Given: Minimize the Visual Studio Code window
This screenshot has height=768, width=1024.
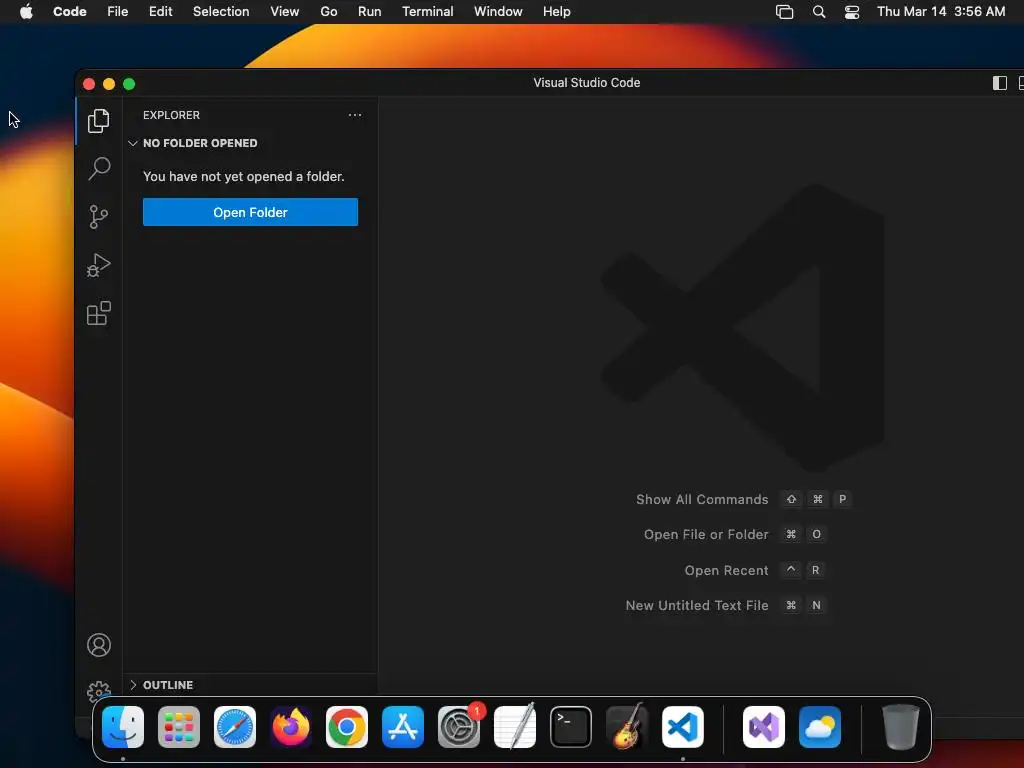Looking at the screenshot, I should 109,84.
